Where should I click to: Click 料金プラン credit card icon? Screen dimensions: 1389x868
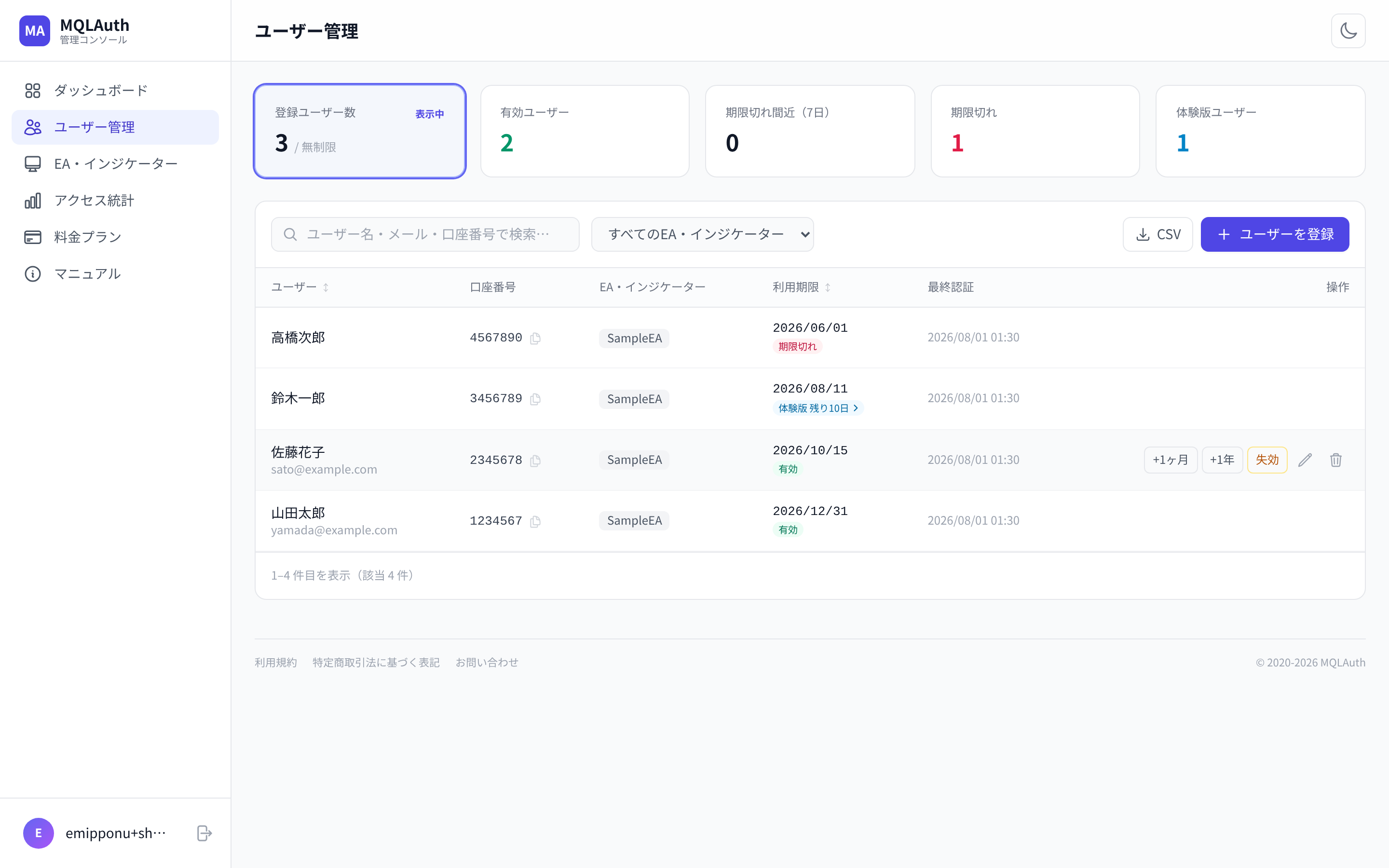33,237
